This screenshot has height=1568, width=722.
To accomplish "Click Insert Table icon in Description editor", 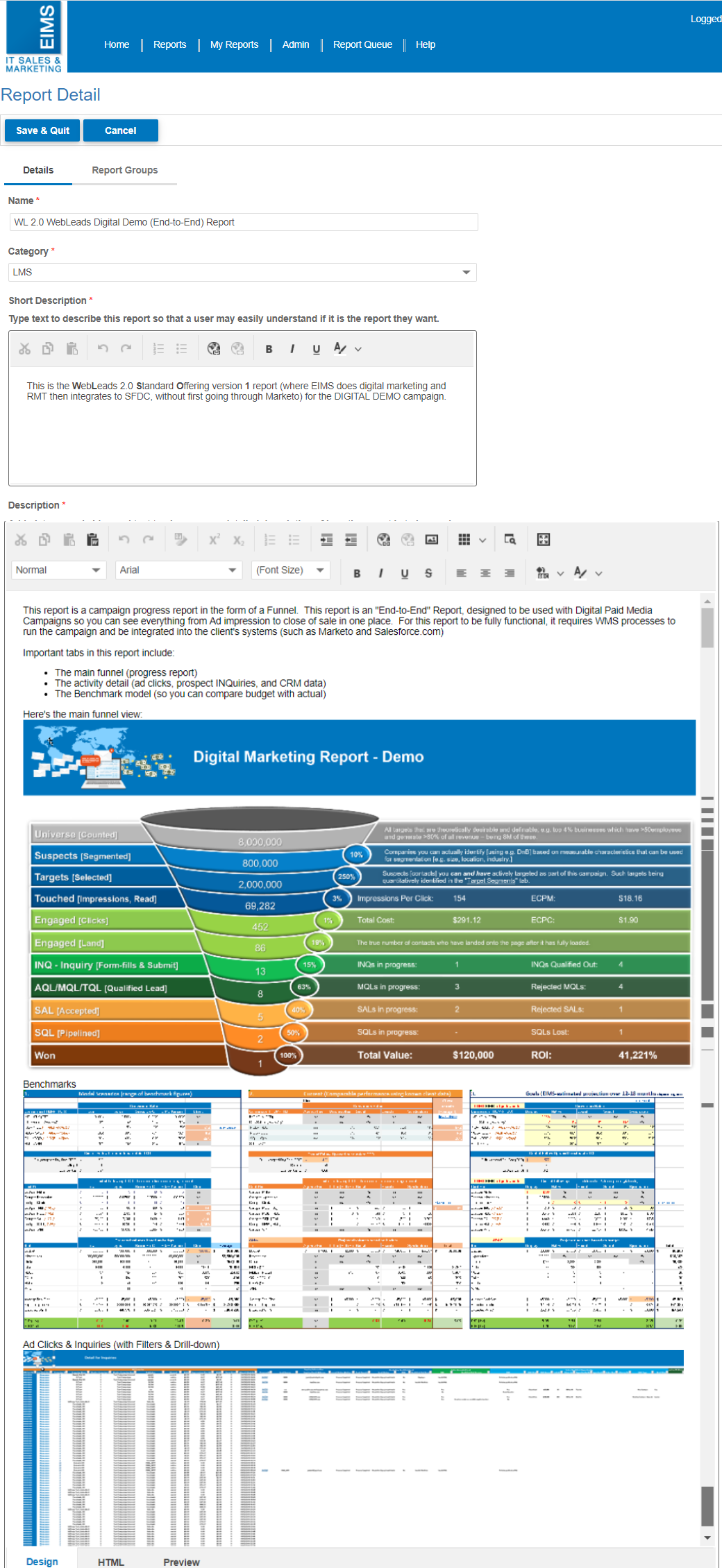I will pyautogui.click(x=464, y=540).
